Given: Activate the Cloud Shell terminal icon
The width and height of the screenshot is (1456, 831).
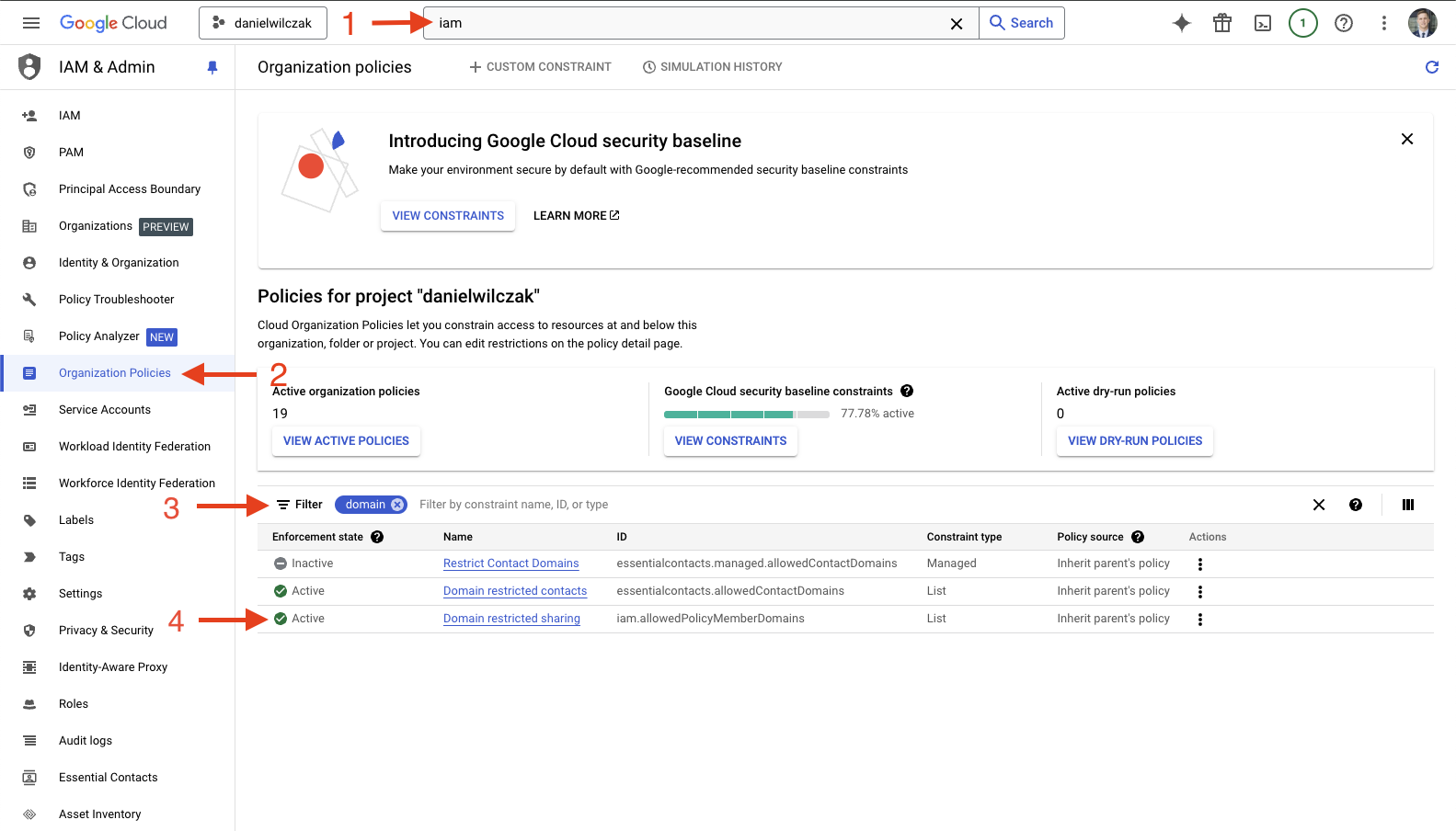Looking at the screenshot, I should coord(1263,23).
